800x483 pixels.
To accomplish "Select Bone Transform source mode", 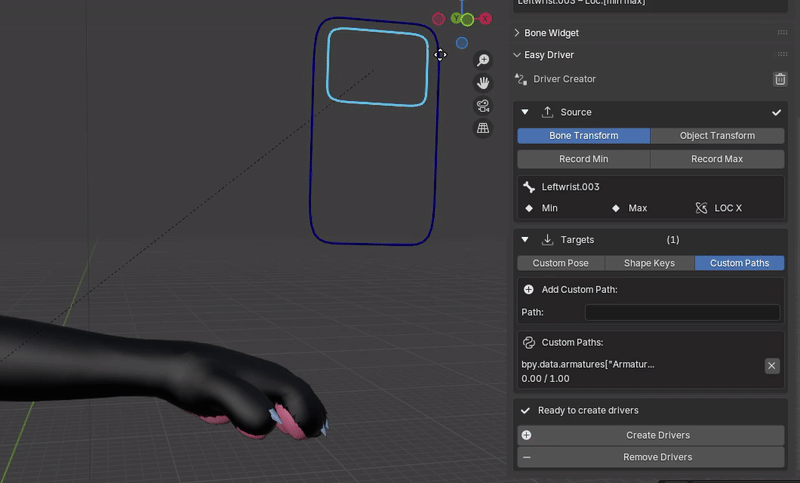I will pyautogui.click(x=584, y=136).
